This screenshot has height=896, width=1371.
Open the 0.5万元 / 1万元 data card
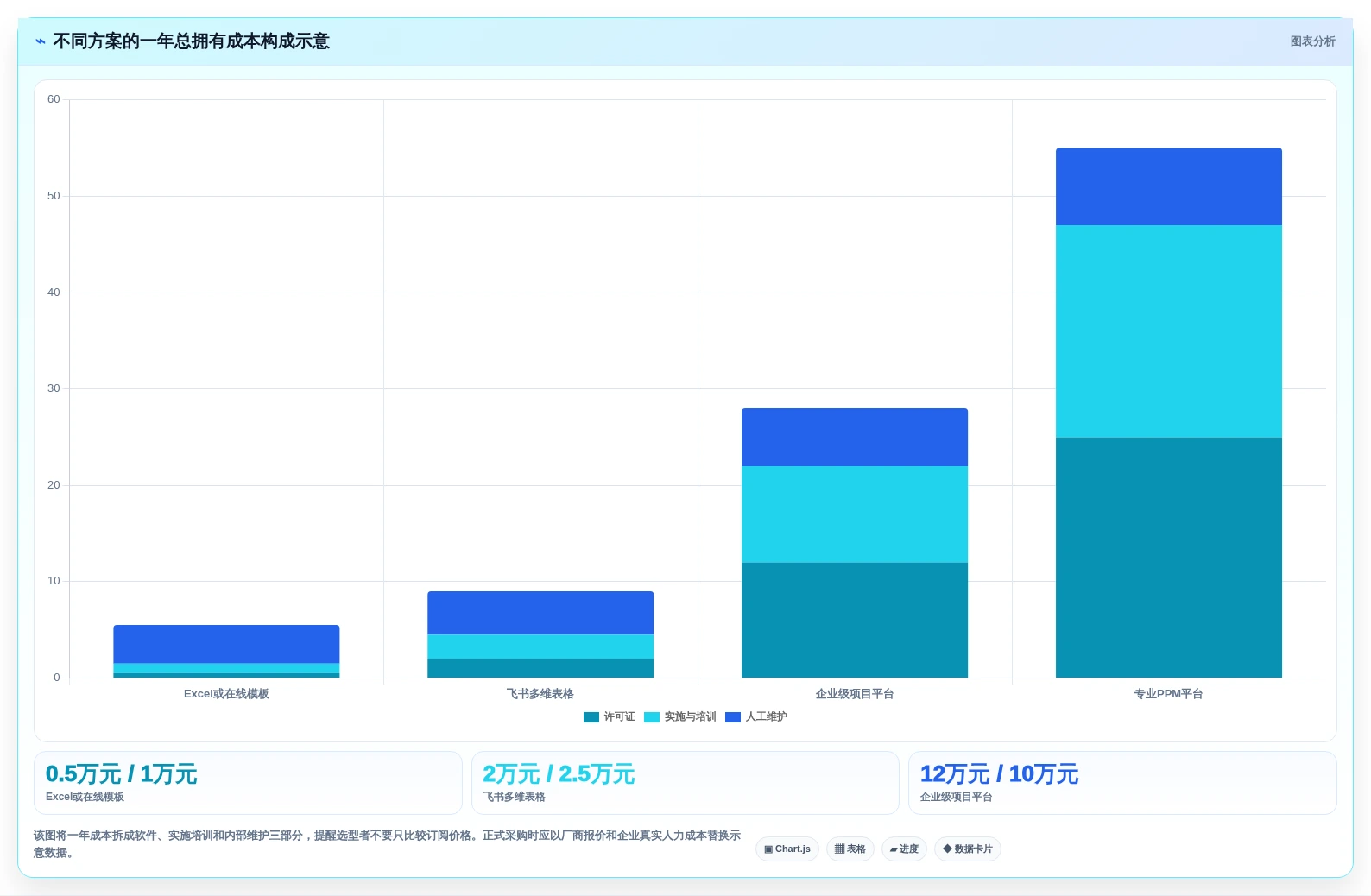click(x=248, y=783)
